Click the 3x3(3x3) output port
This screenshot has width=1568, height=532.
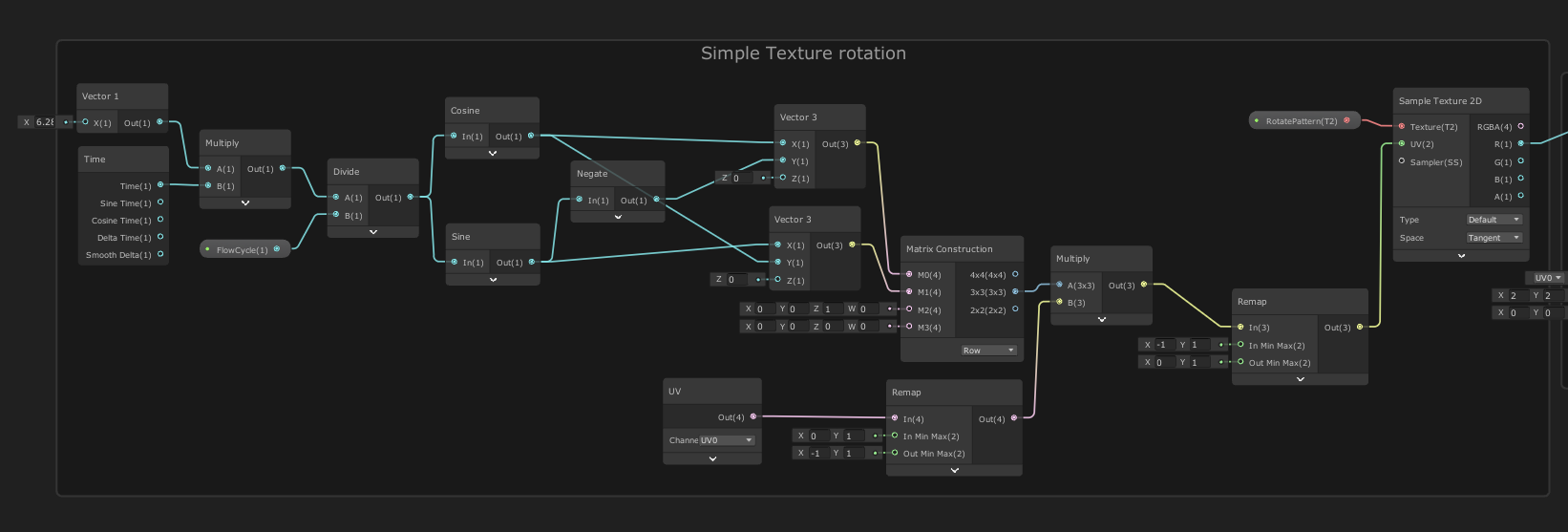1015,291
